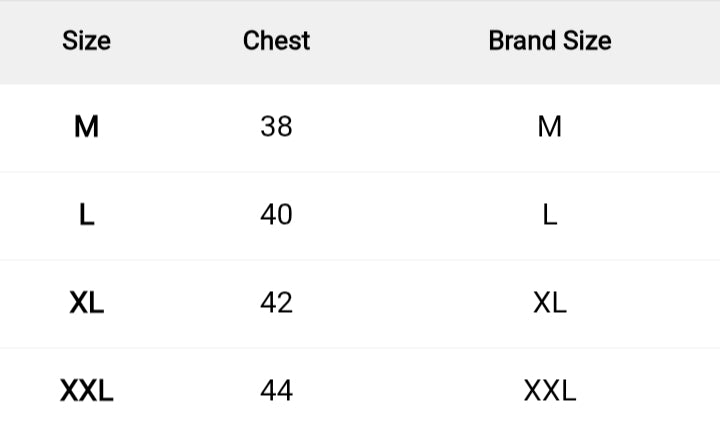This screenshot has height=428, width=720.
Task: Click chest value 42
Action: [276, 303]
